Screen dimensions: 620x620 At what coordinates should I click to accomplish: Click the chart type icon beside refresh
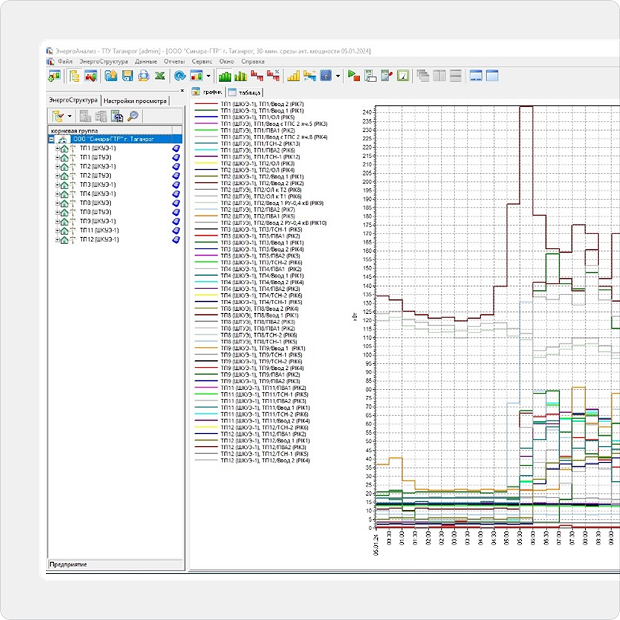(x=197, y=76)
